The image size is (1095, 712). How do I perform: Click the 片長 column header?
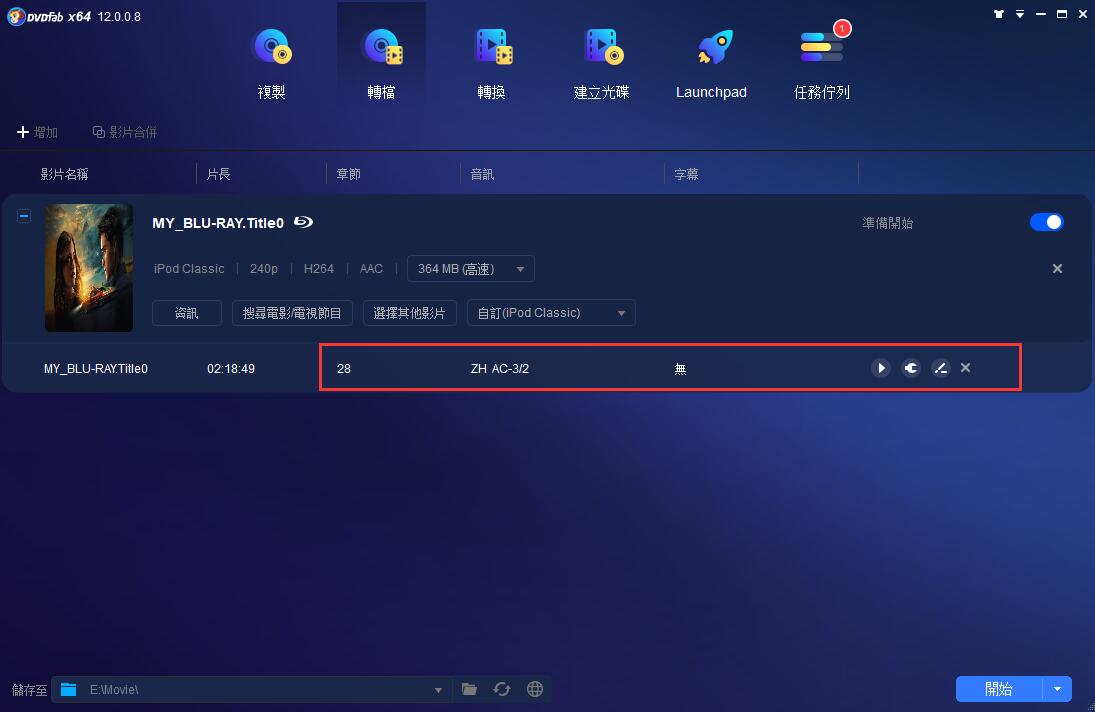[x=219, y=174]
